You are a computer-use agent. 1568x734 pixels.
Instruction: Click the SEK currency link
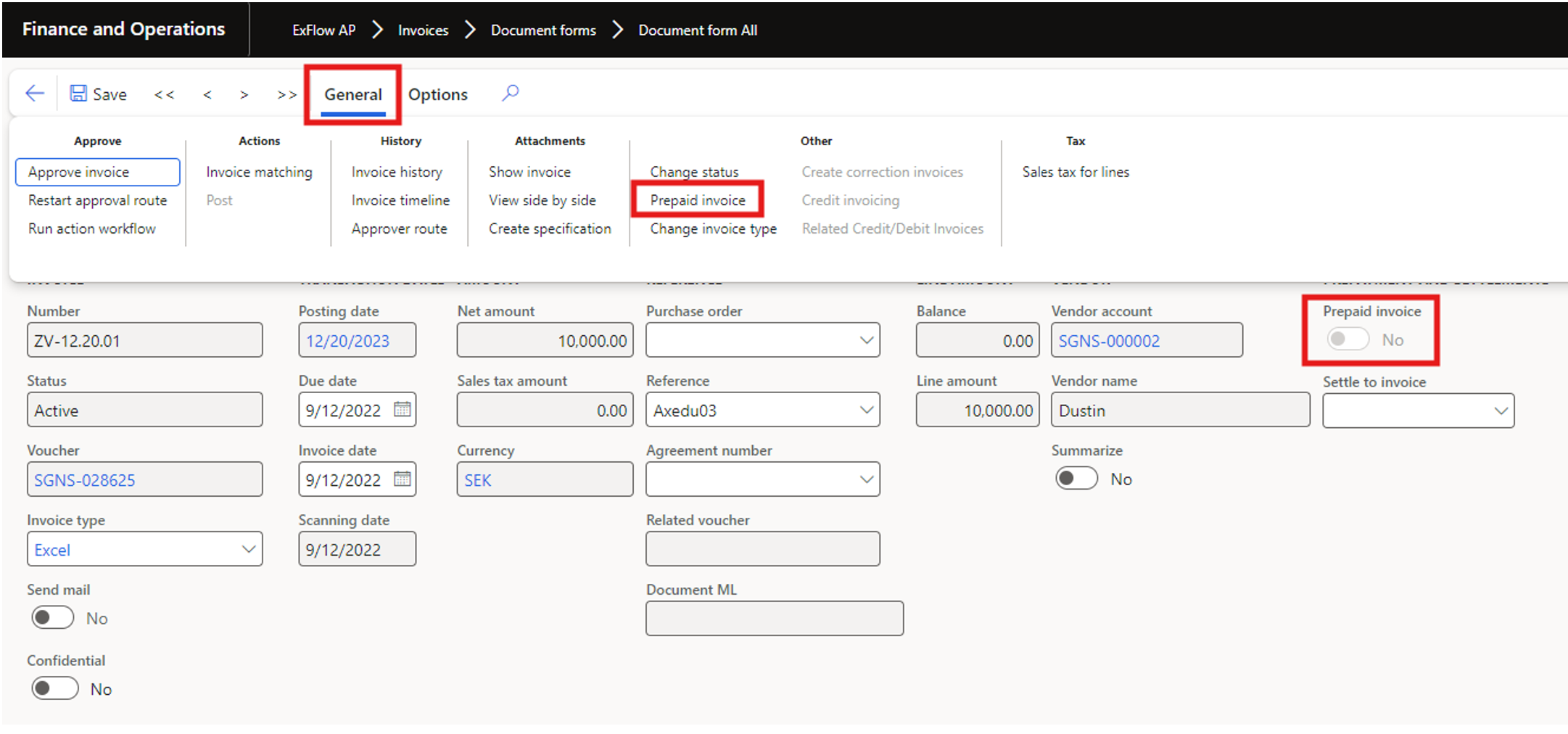pos(478,480)
